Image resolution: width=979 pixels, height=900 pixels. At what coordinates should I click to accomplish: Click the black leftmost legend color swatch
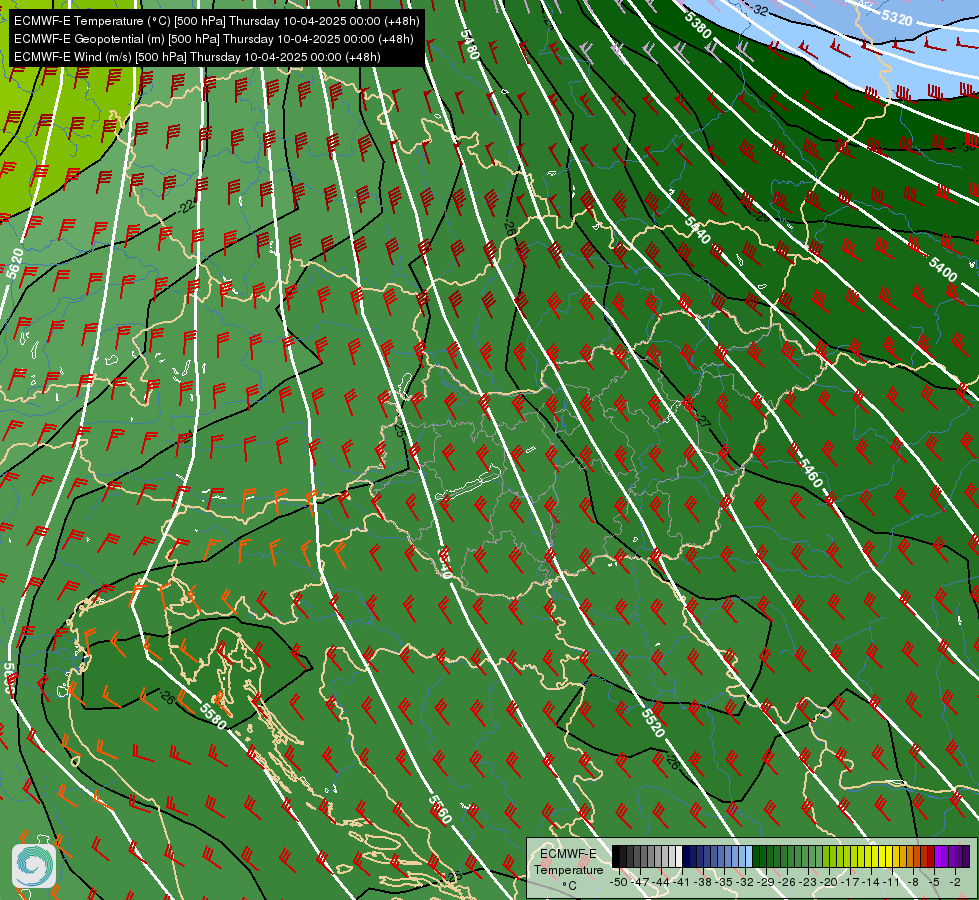[616, 856]
